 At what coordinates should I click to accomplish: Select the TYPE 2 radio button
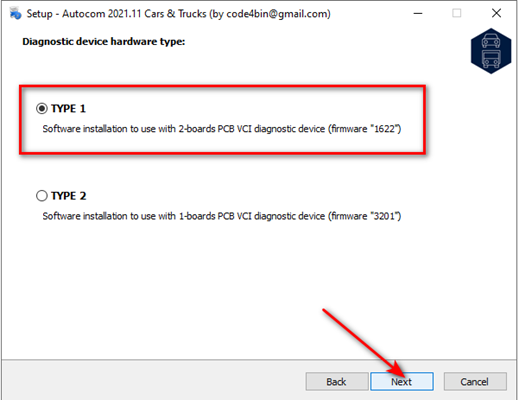pos(42,196)
